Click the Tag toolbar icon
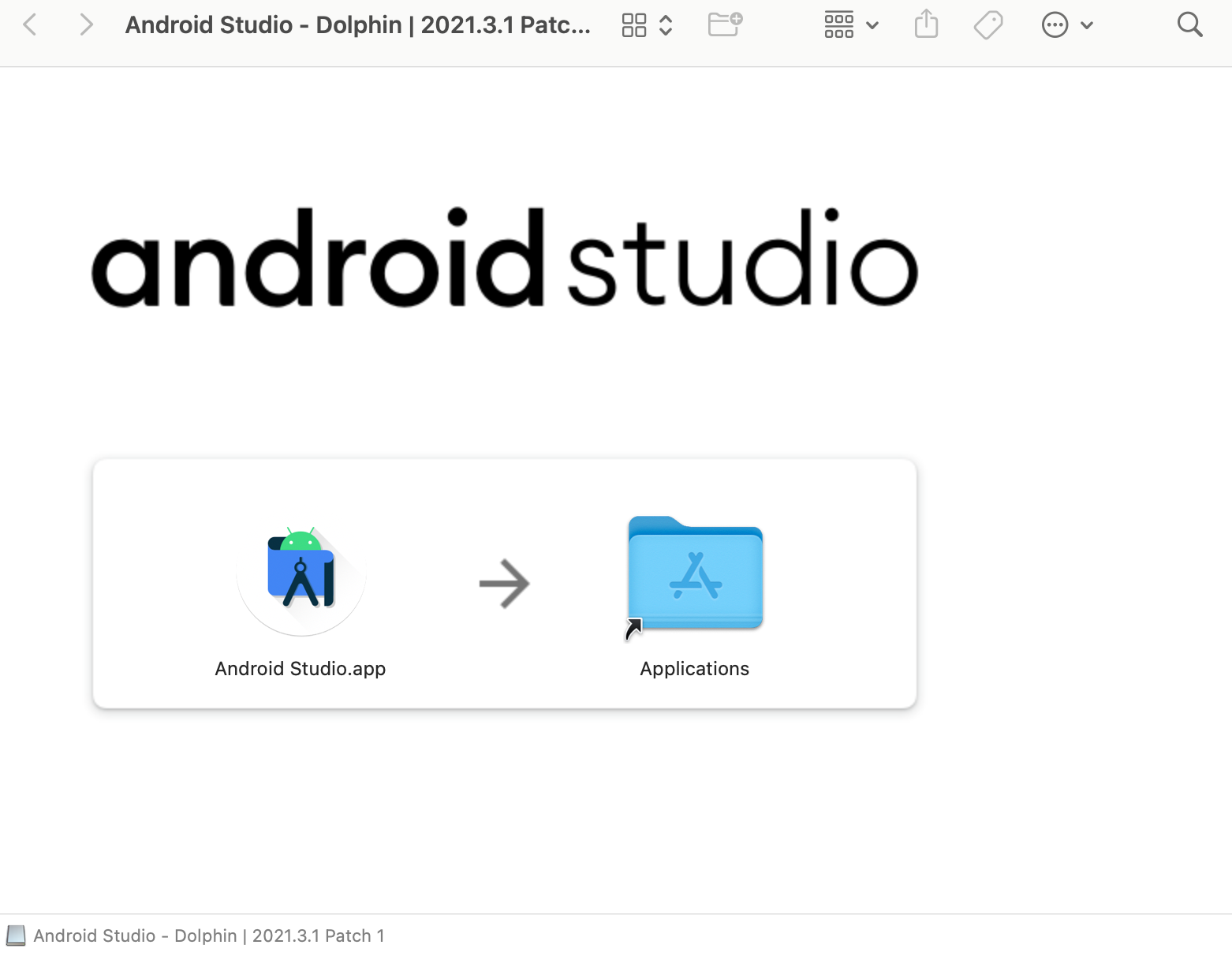This screenshot has height=956, width=1232. click(988, 25)
